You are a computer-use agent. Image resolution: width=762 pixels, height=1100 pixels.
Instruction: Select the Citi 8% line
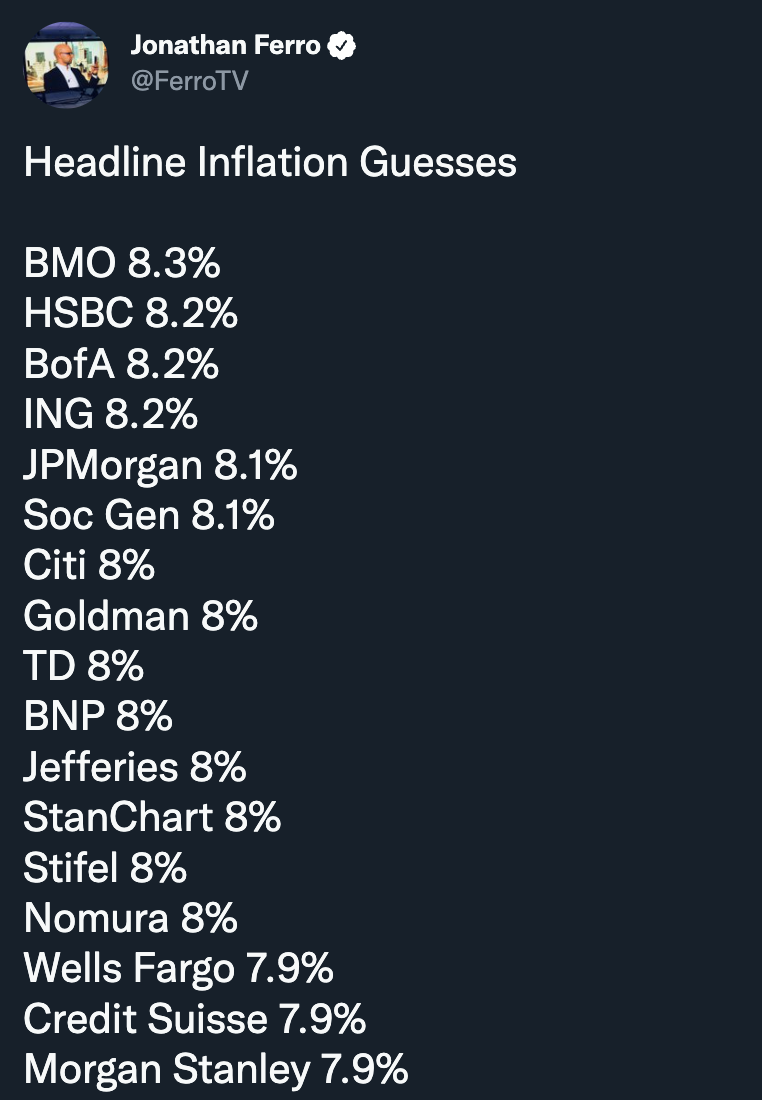pos(89,566)
